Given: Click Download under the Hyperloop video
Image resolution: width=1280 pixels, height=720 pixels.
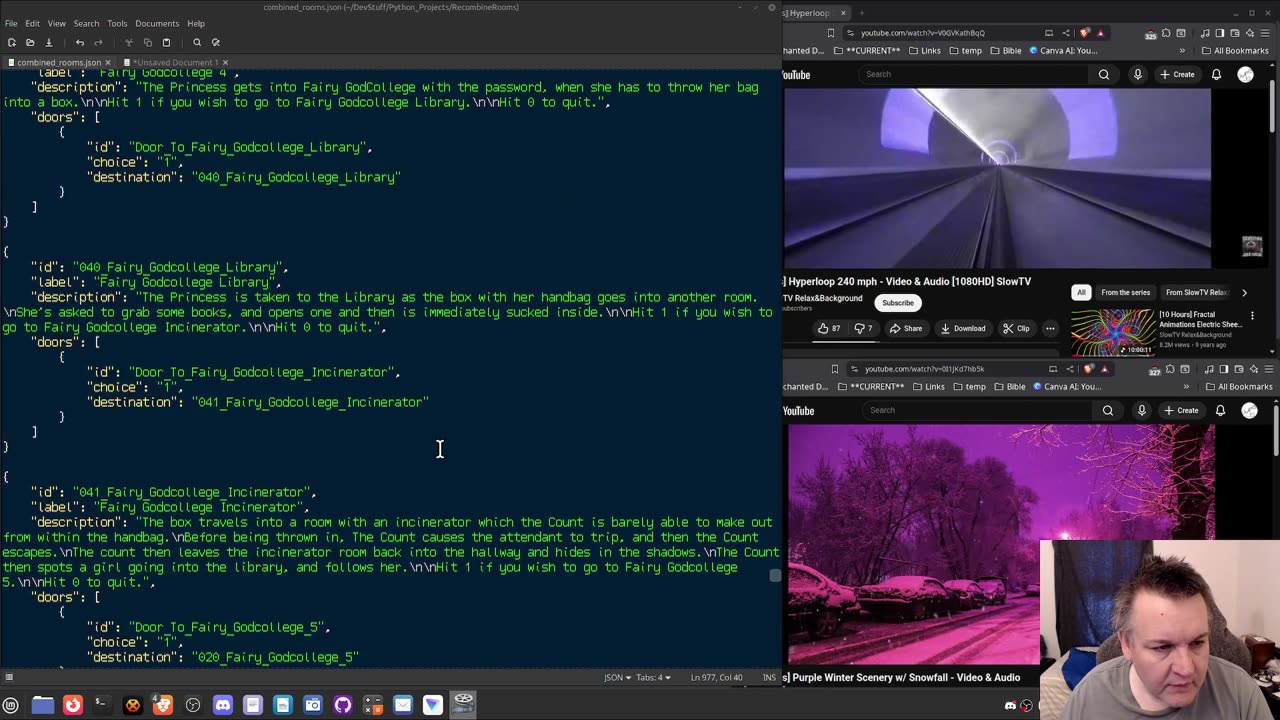Looking at the screenshot, I should tap(962, 328).
